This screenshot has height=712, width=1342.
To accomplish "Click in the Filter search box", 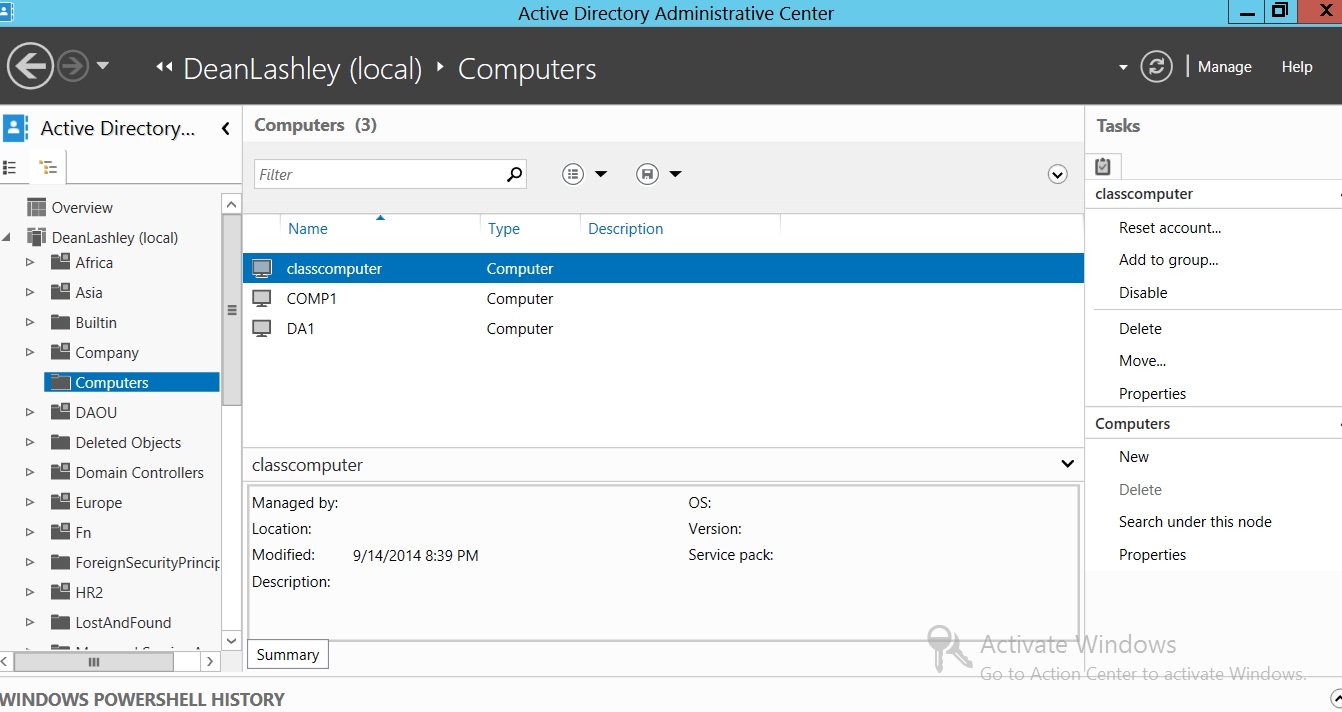I will point(379,174).
